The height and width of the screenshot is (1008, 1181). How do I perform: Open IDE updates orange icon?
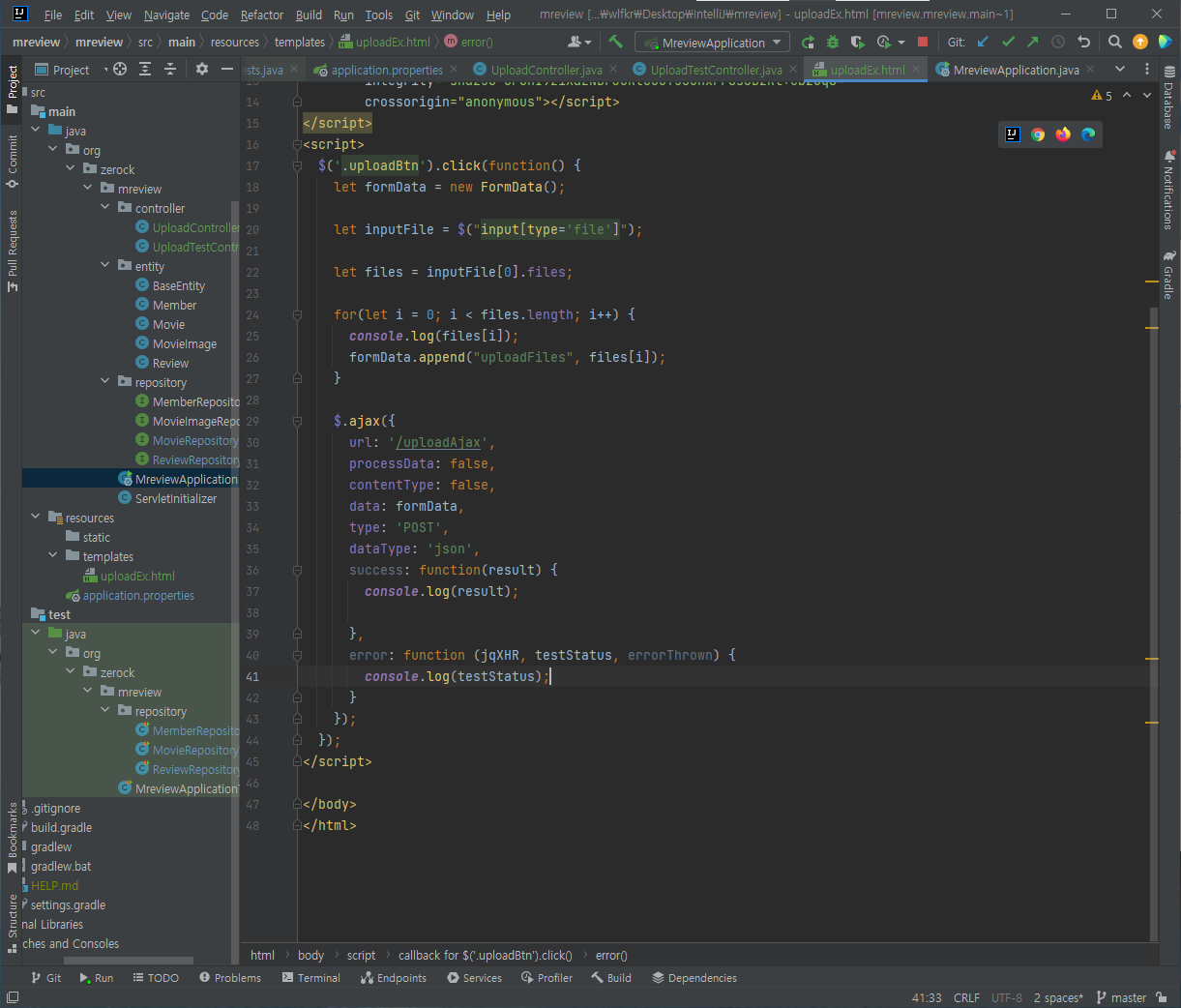(1140, 42)
